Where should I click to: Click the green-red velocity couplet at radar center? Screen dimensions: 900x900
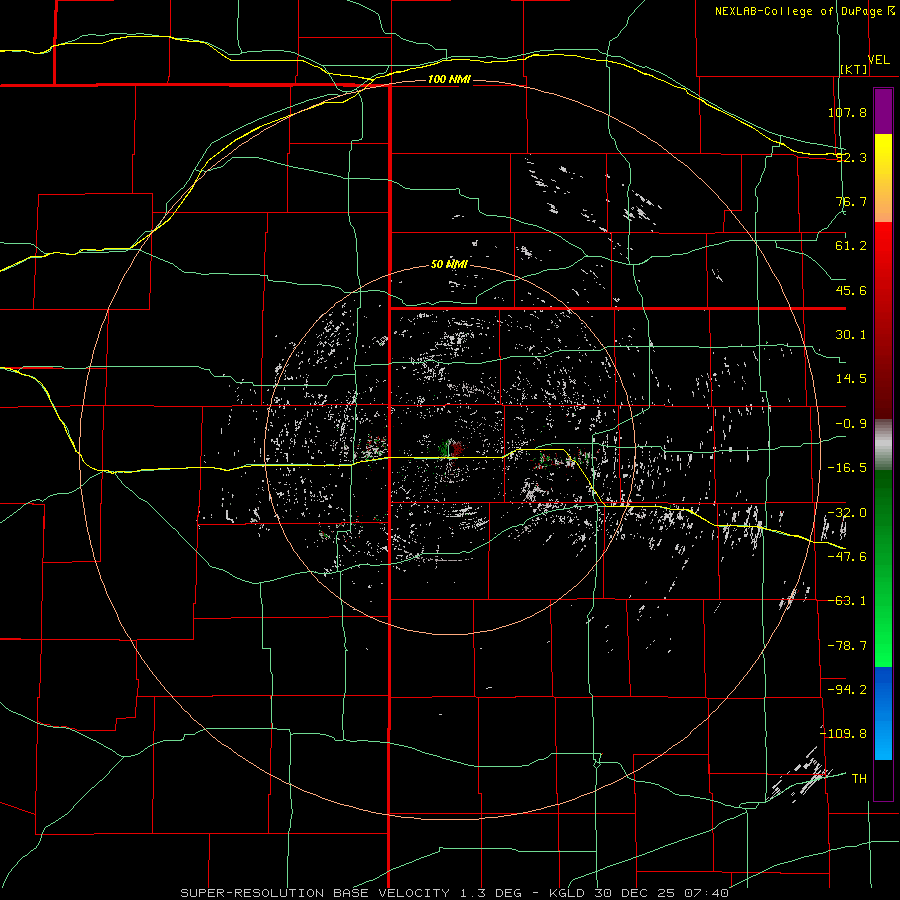pos(451,448)
